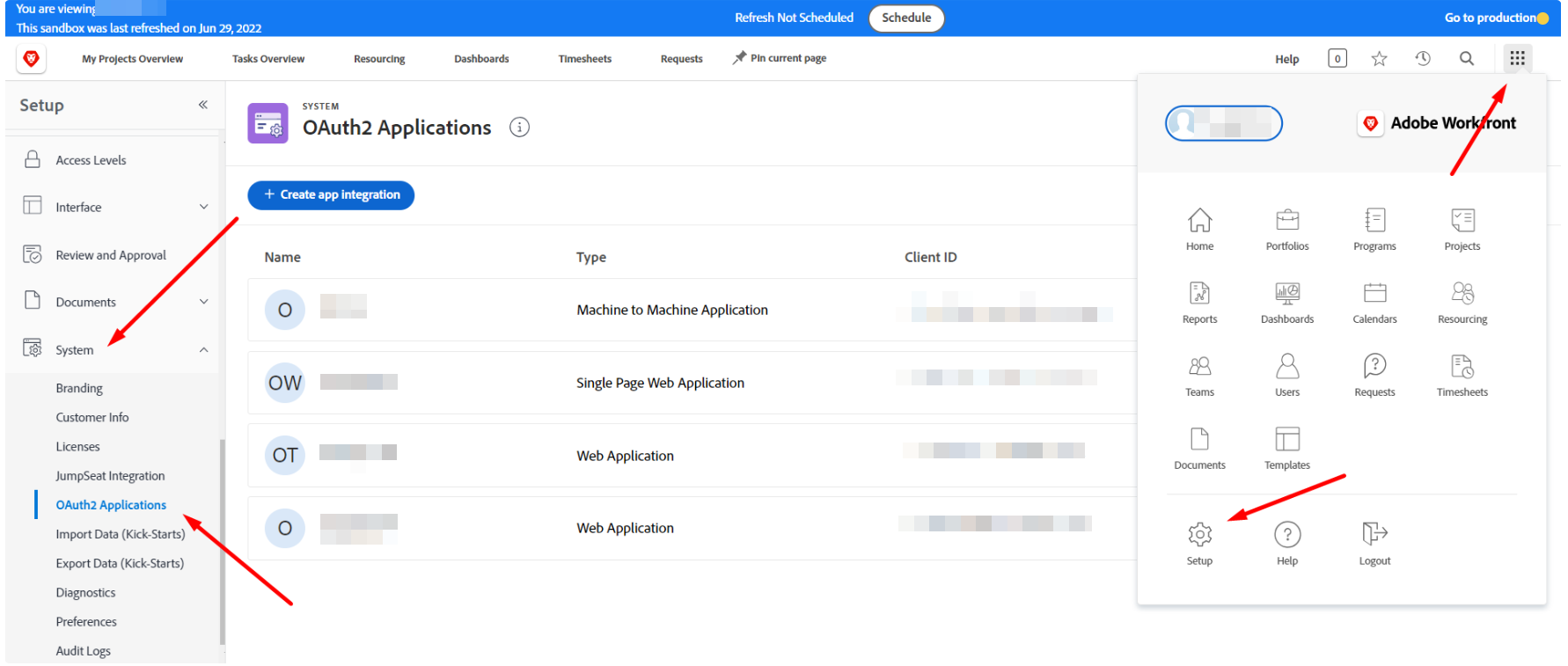Click info icon beside OAuth2 Applications title
Viewport: 1568px width, 666px height.
coord(520,128)
